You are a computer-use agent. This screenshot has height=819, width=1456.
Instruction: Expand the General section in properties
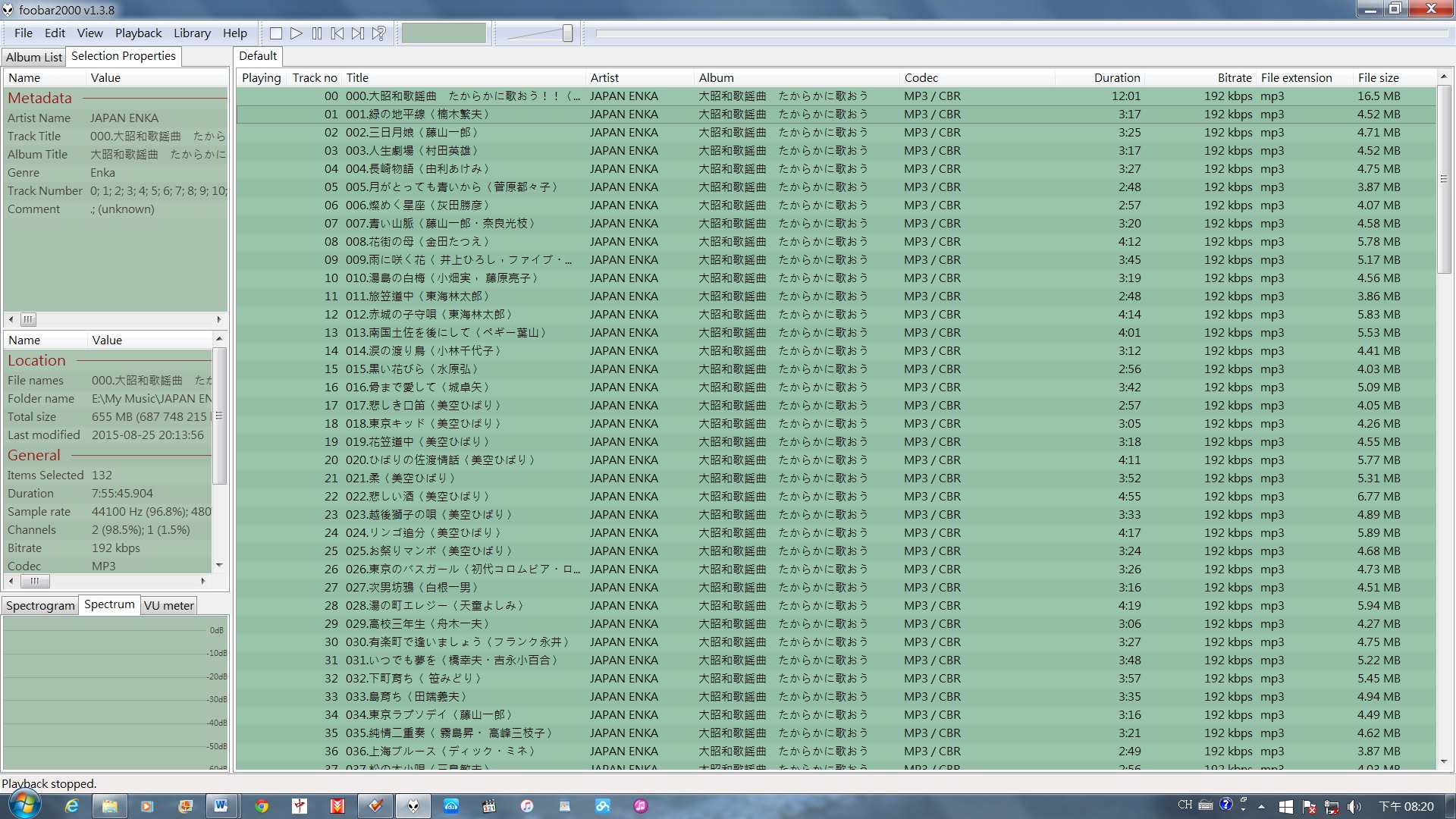33,455
